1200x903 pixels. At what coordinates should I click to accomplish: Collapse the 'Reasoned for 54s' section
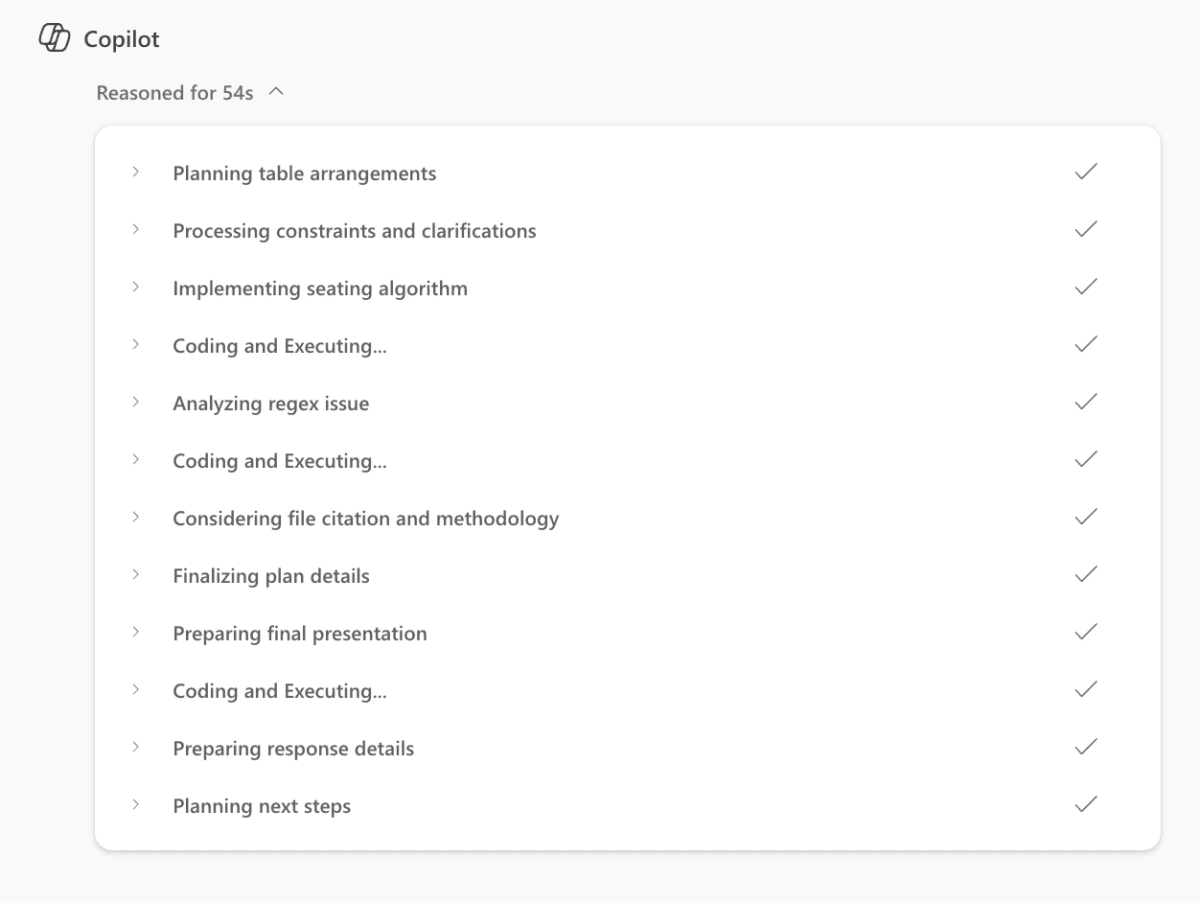click(277, 92)
